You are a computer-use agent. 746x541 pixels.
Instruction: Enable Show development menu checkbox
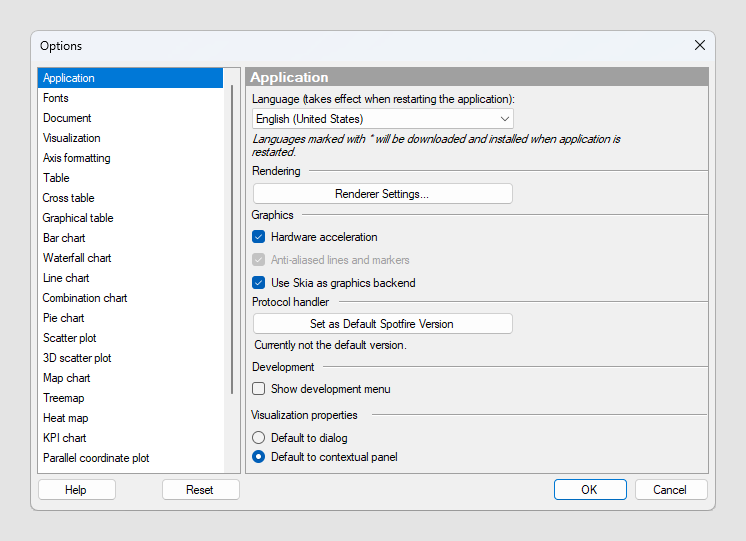click(x=259, y=389)
